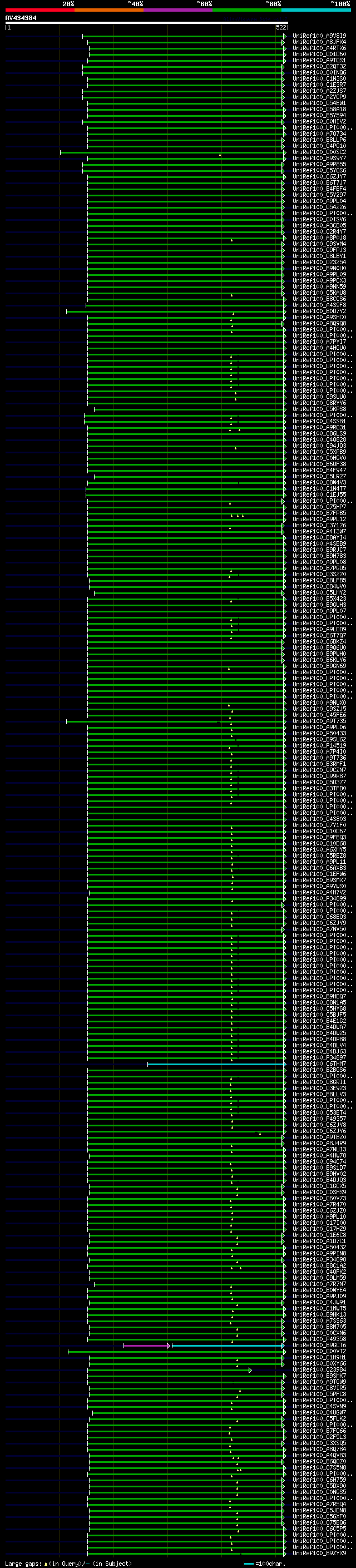Select the UniRef100_Q5KAU8 label
The image size is (356, 1568).
tap(319, 293)
